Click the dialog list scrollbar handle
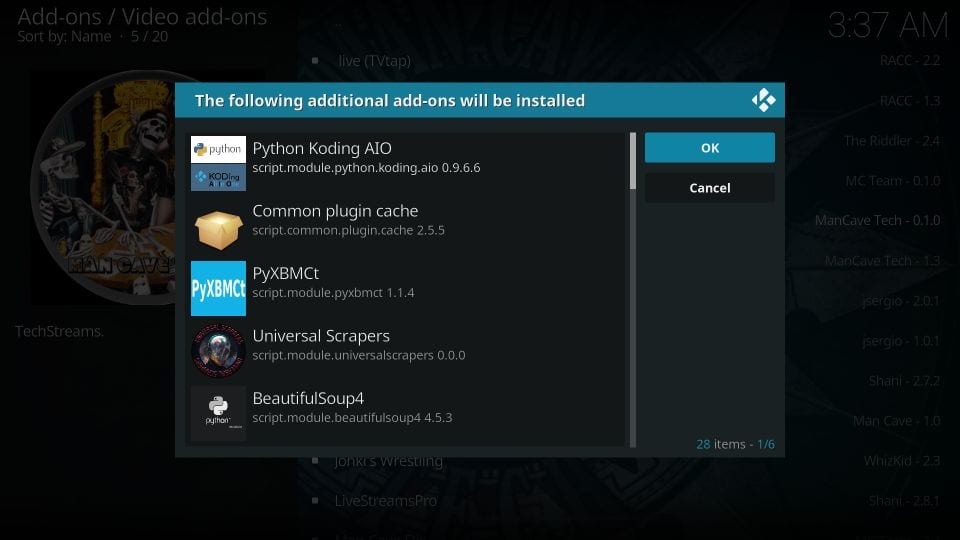Image resolution: width=960 pixels, height=540 pixels. pos(632,161)
